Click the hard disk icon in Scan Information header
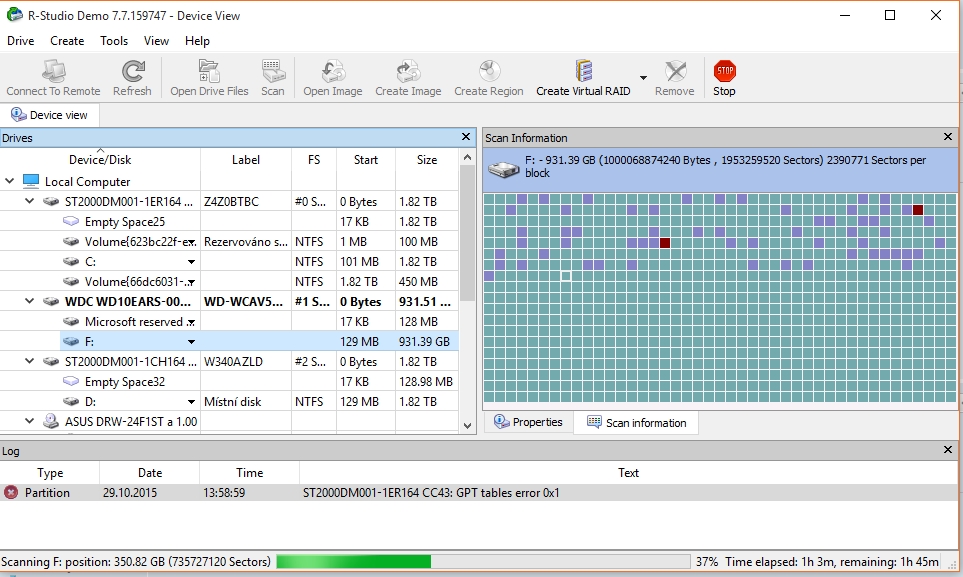 504,170
